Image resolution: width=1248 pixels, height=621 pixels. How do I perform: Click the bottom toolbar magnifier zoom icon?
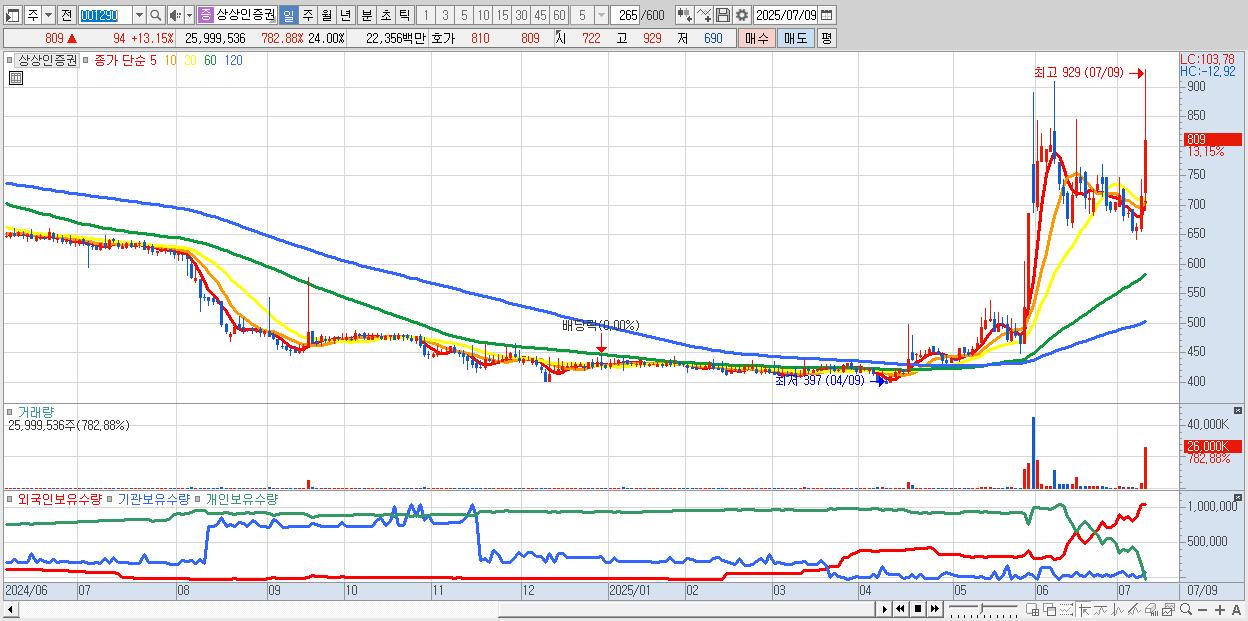coord(1185,609)
